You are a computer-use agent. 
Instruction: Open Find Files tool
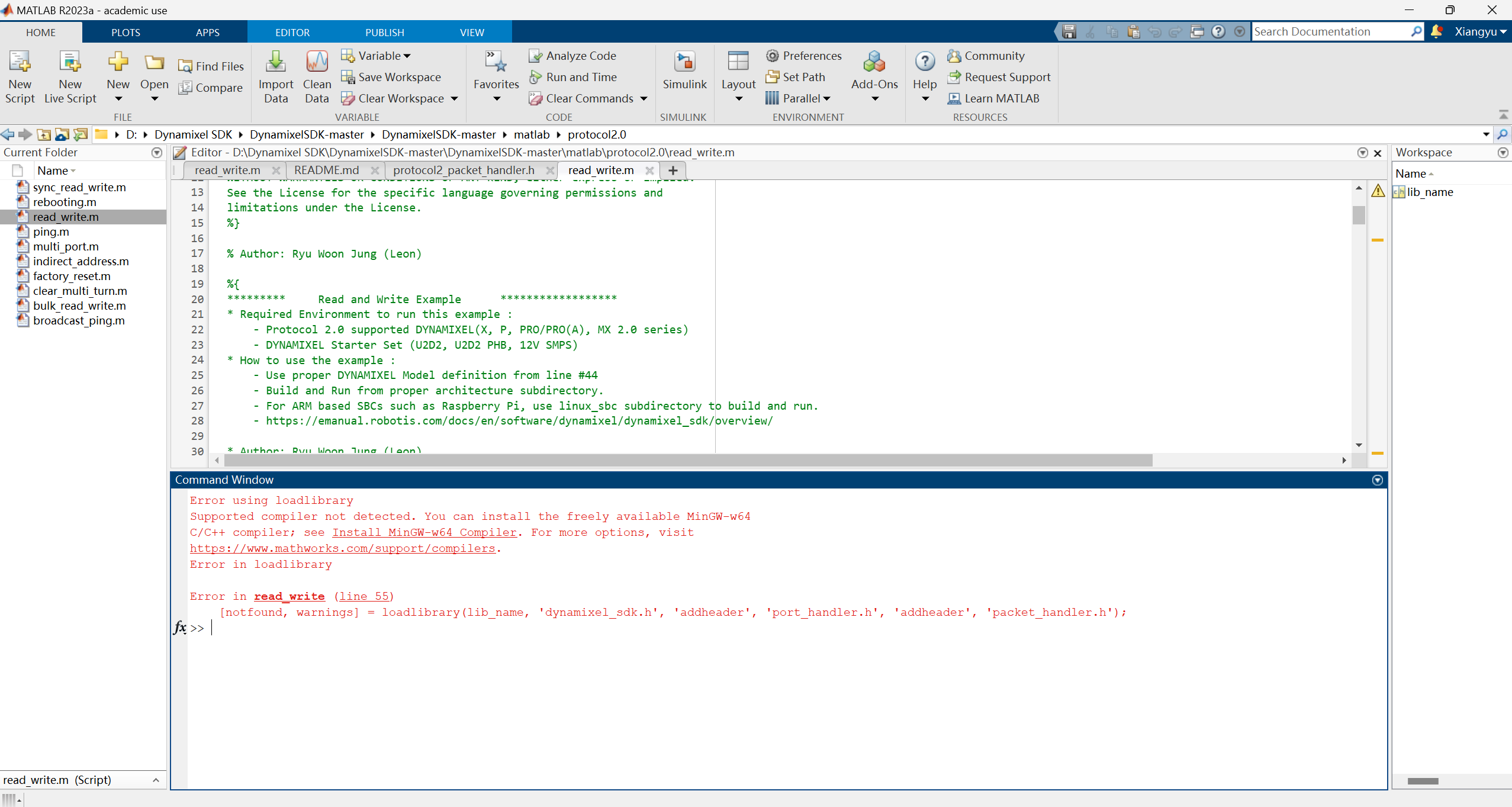211,66
